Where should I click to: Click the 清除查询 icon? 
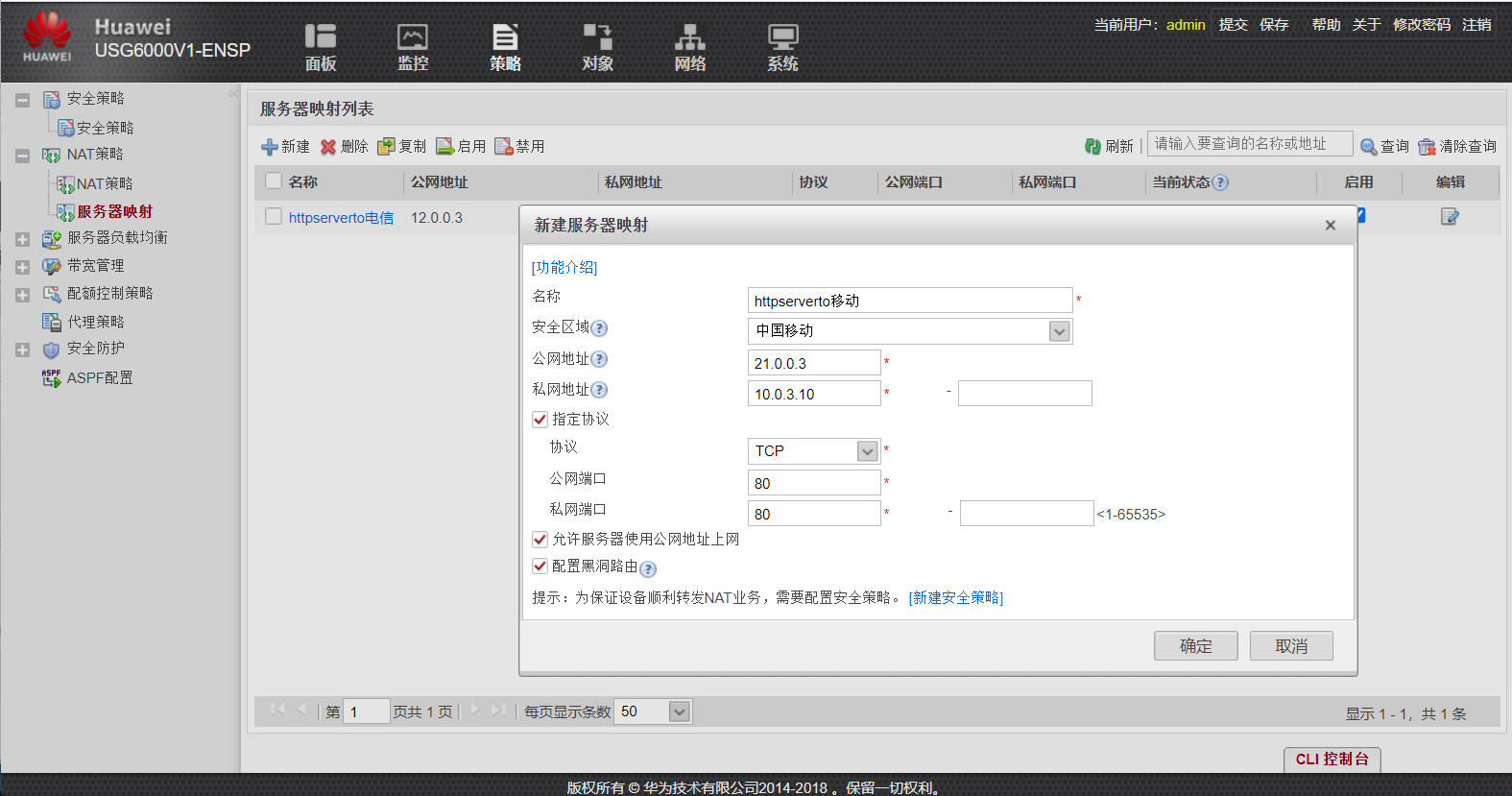point(1427,147)
